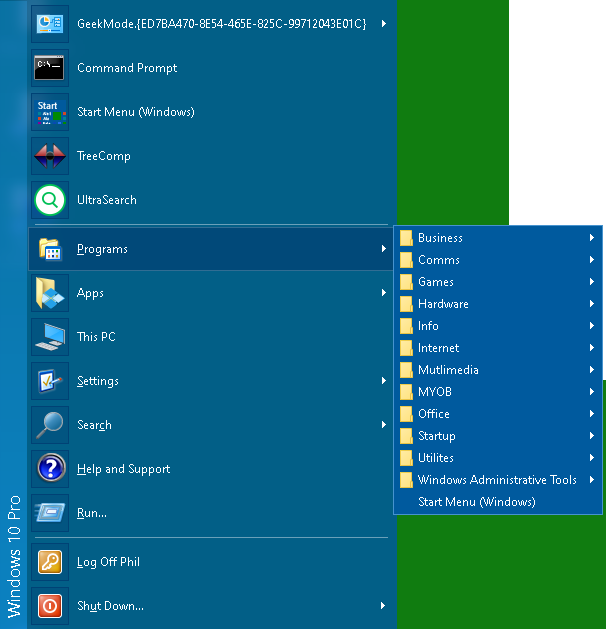The image size is (606, 629).
Task: Click the Settings label text
Action: pyautogui.click(x=98, y=381)
